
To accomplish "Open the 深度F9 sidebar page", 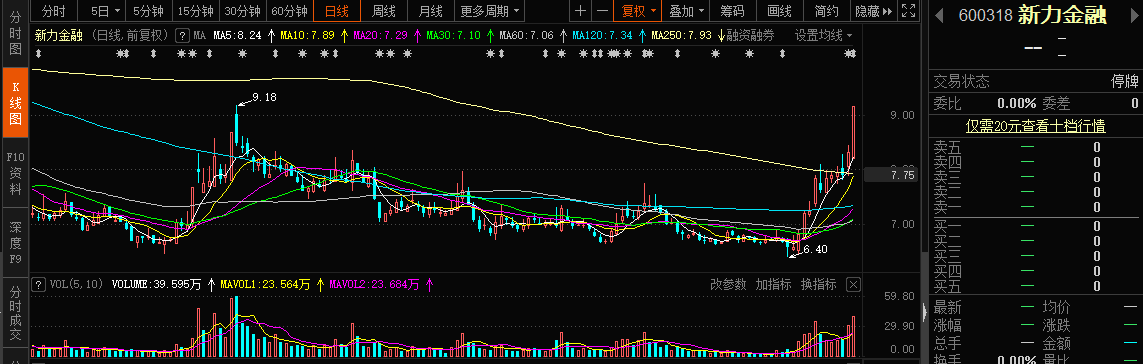I will click(x=15, y=241).
